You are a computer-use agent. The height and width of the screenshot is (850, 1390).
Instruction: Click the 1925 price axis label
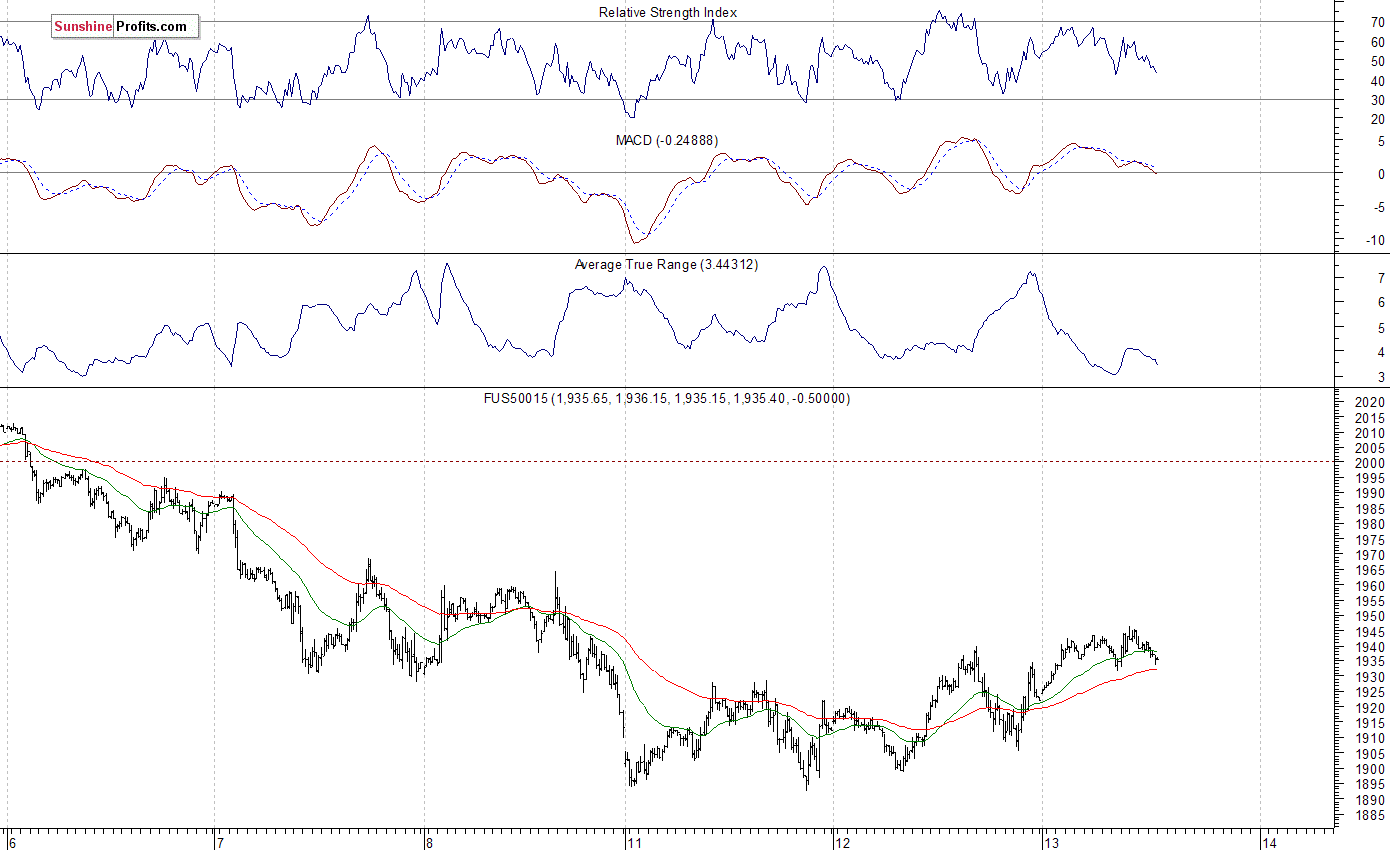click(x=1369, y=693)
